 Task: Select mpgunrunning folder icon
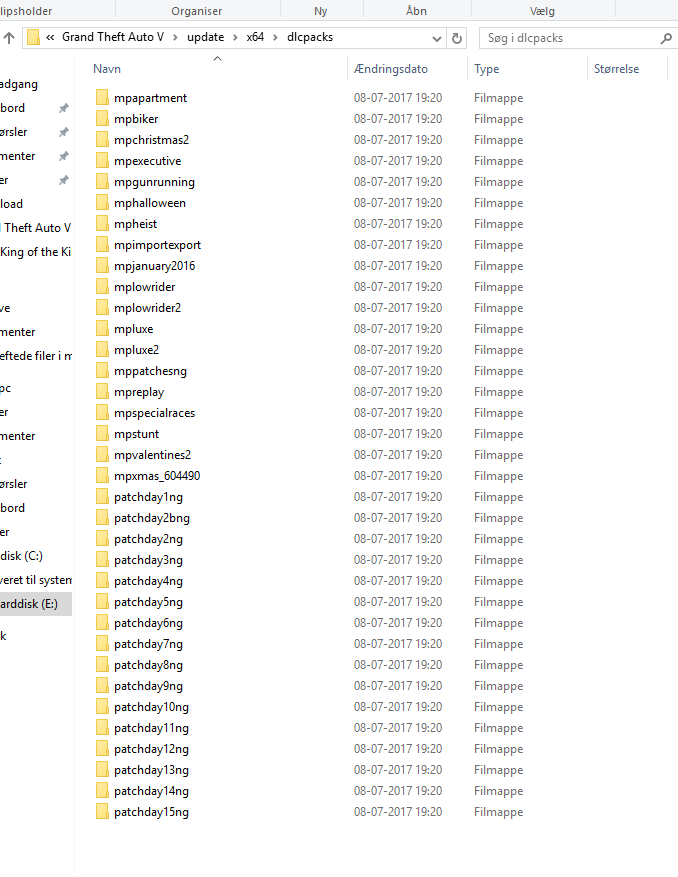(x=102, y=181)
